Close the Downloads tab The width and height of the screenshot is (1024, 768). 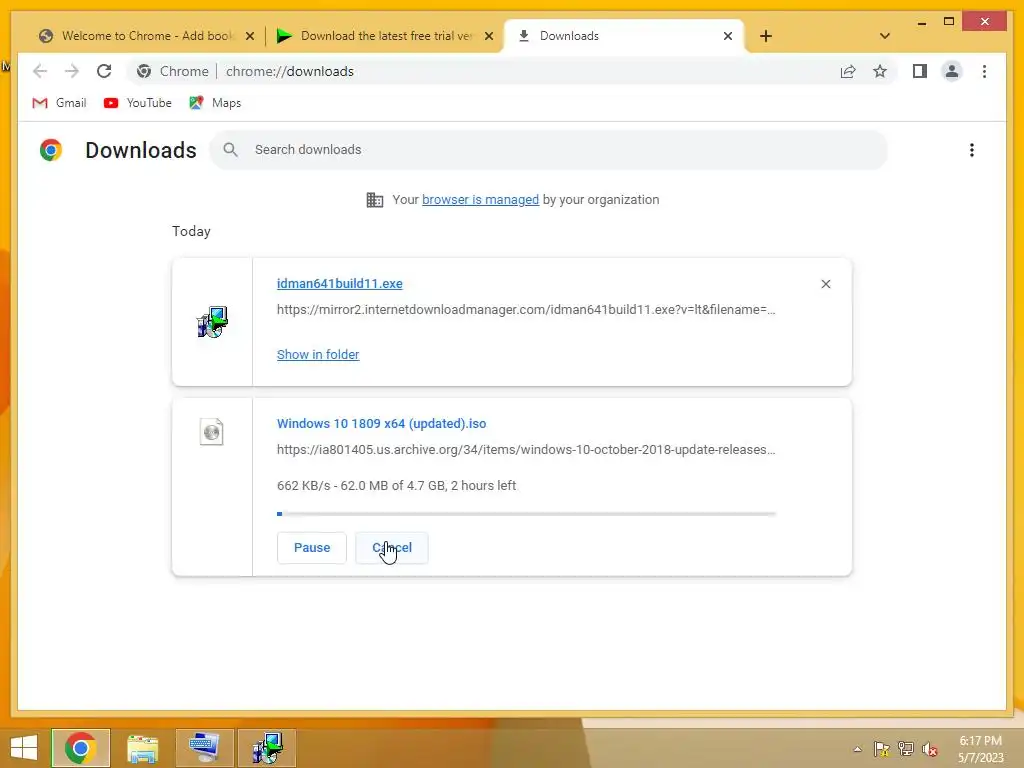[728, 36]
